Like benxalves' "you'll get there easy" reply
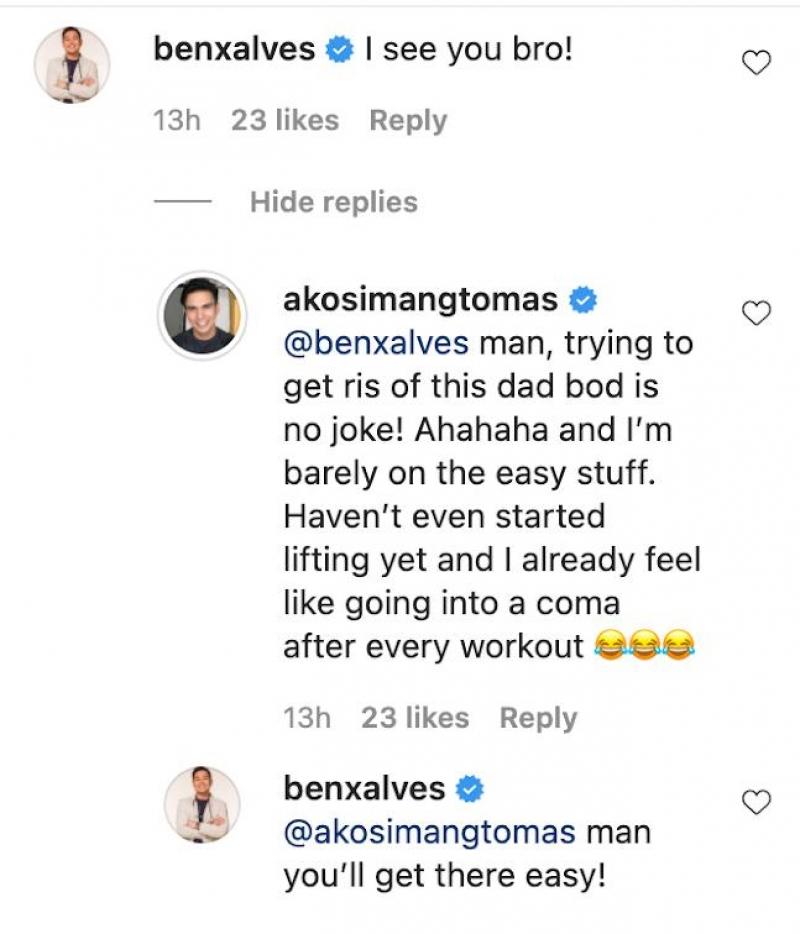Viewport: 800px width, 934px height. (x=757, y=802)
